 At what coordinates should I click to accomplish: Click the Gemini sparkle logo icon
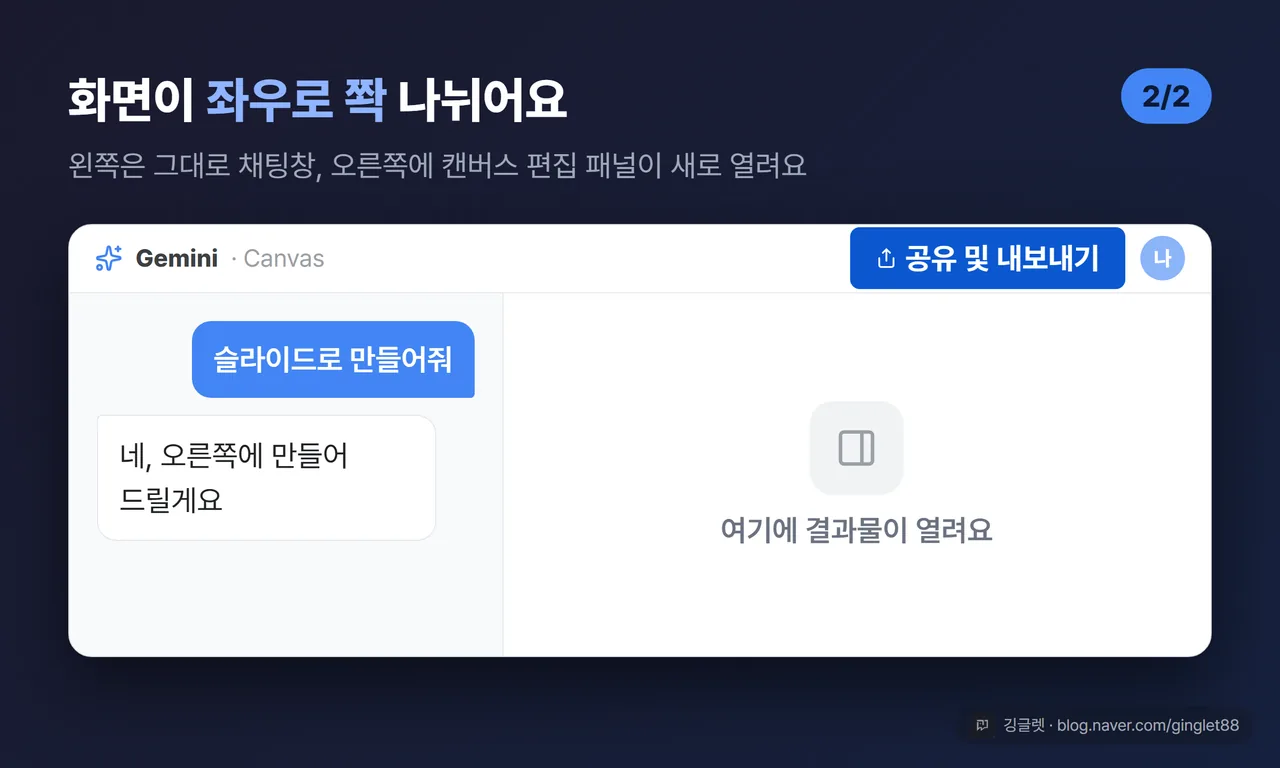click(108, 258)
